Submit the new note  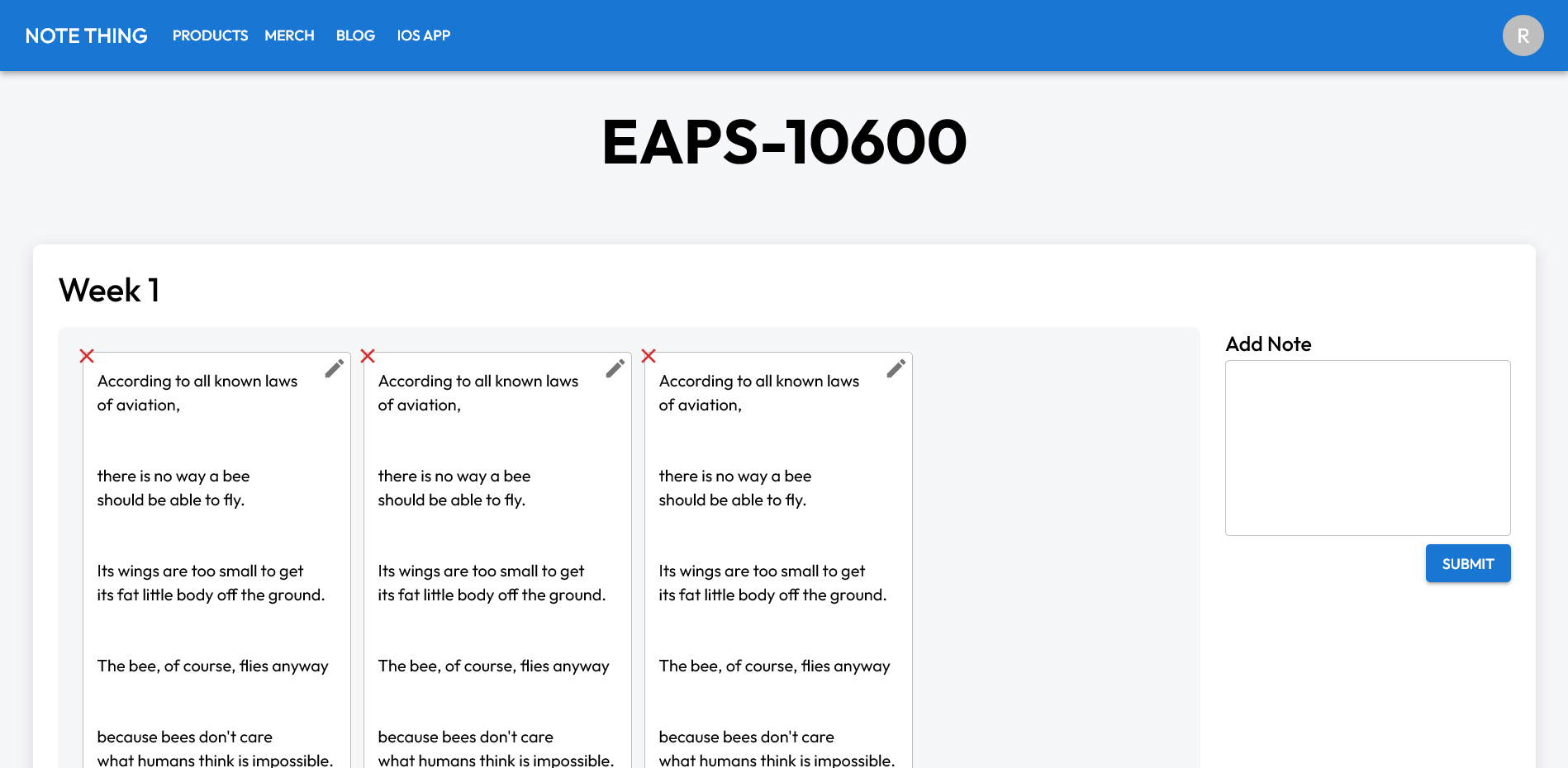1468,563
